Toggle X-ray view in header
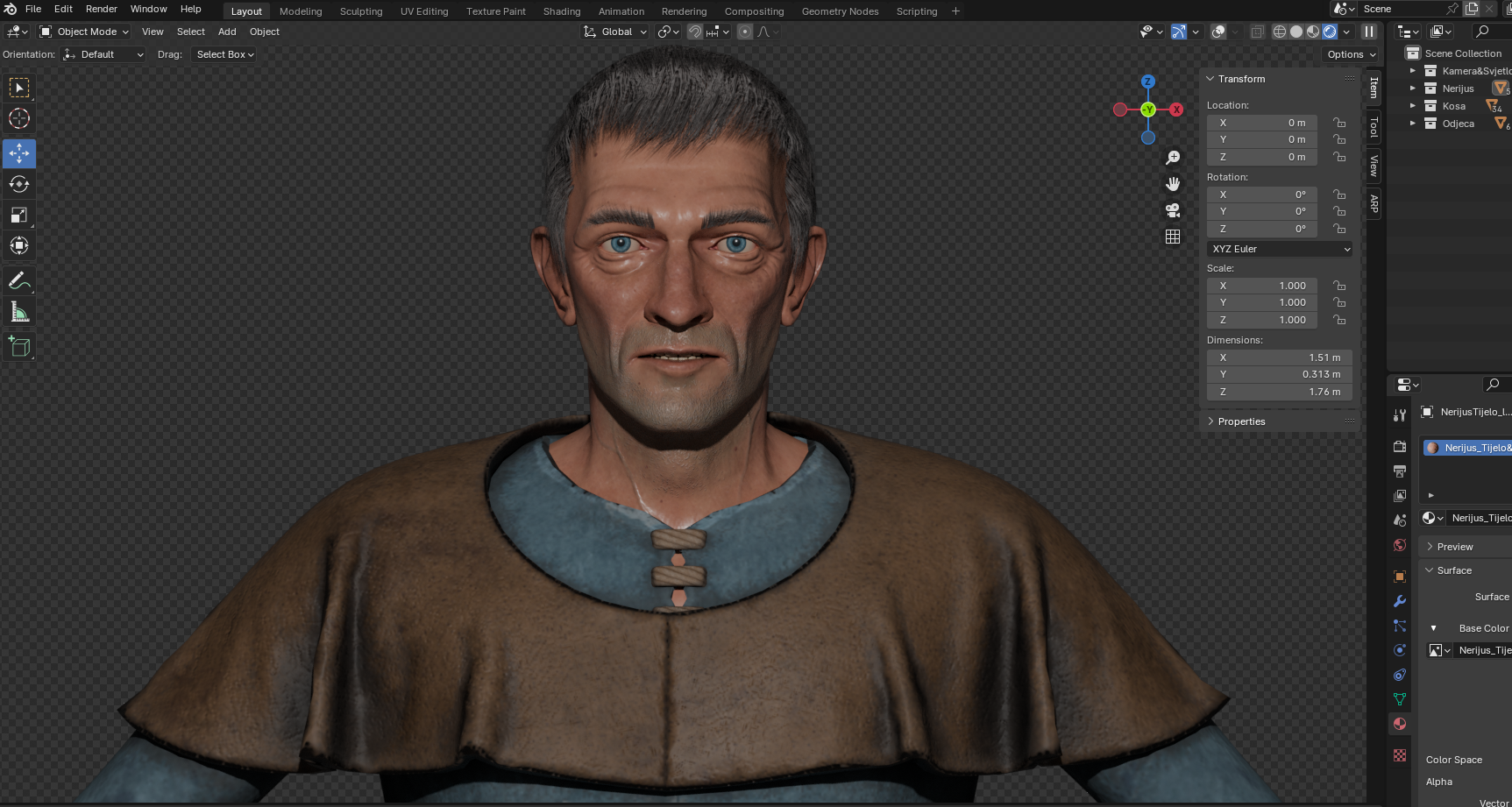 pyautogui.click(x=1257, y=32)
